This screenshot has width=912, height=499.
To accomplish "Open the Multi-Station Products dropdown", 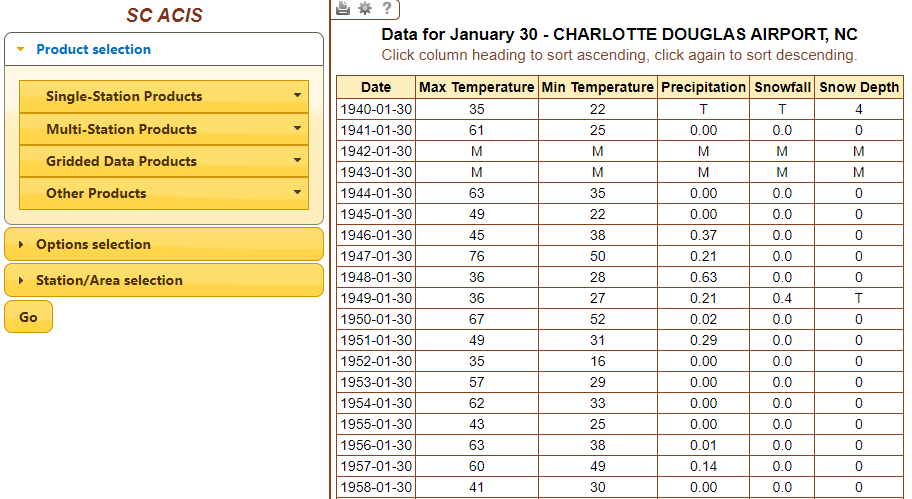I will click(x=164, y=129).
